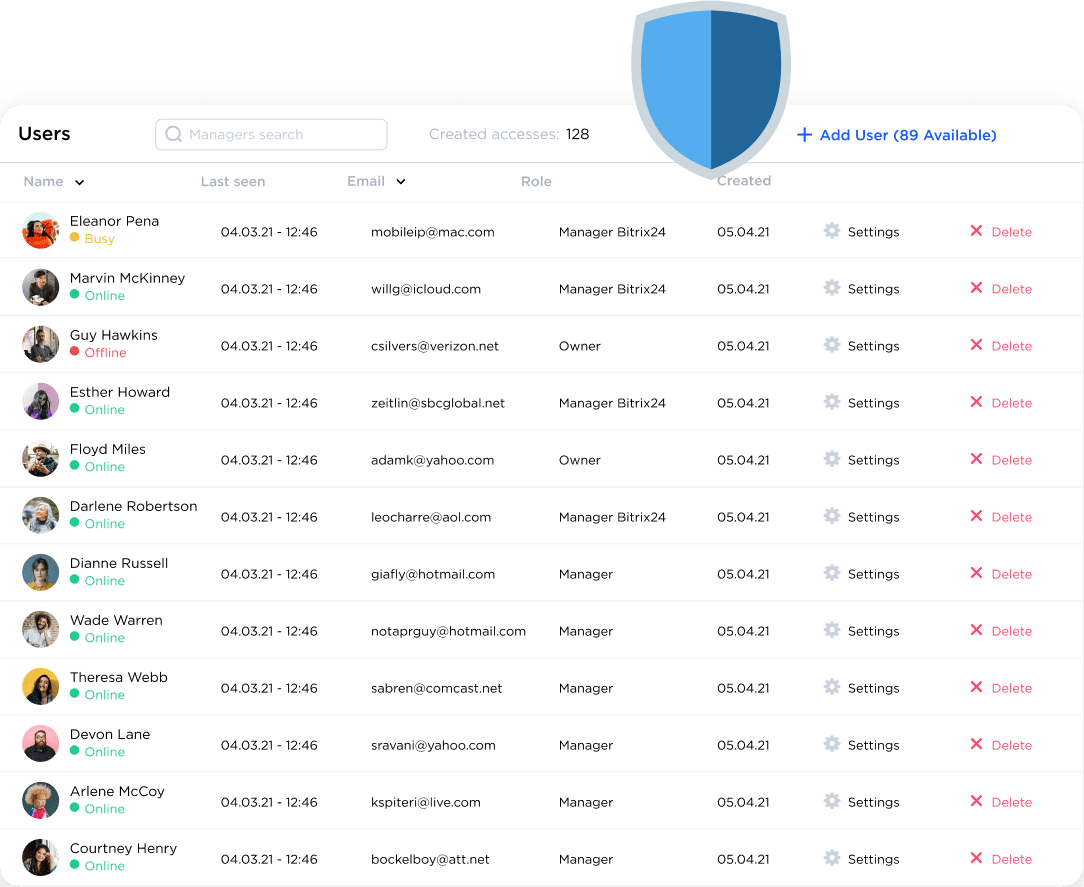1084x887 pixels.
Task: Click the blue shield logo above the table
Action: point(710,85)
